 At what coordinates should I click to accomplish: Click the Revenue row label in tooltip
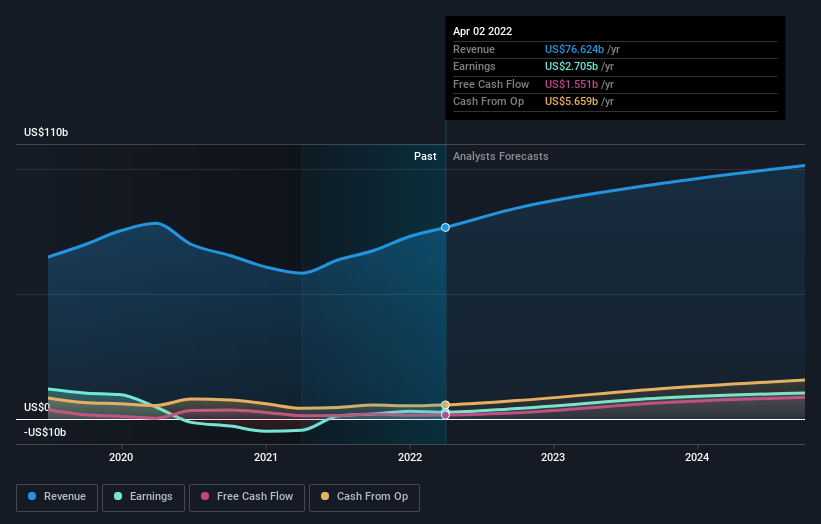(474, 49)
